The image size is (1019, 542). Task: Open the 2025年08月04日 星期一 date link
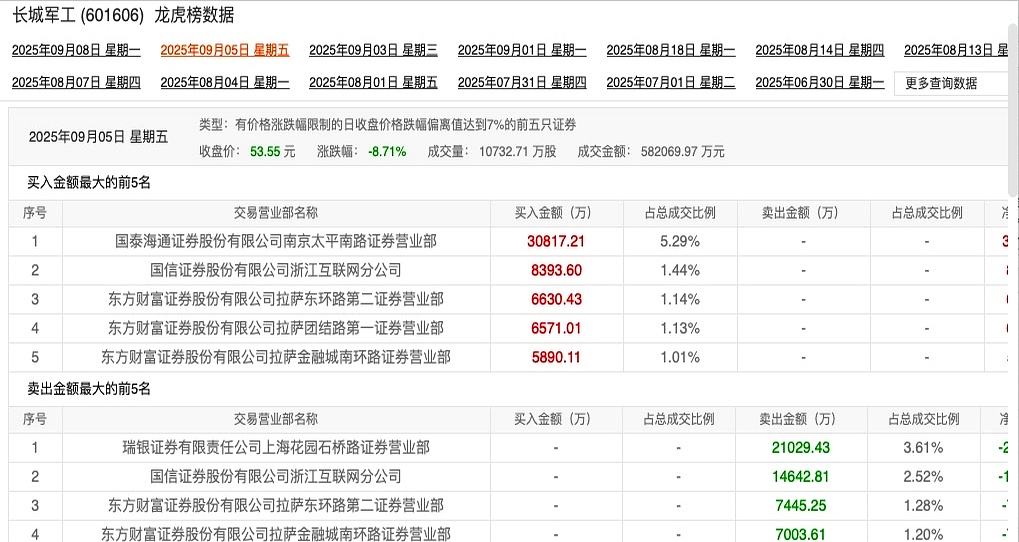pos(225,83)
